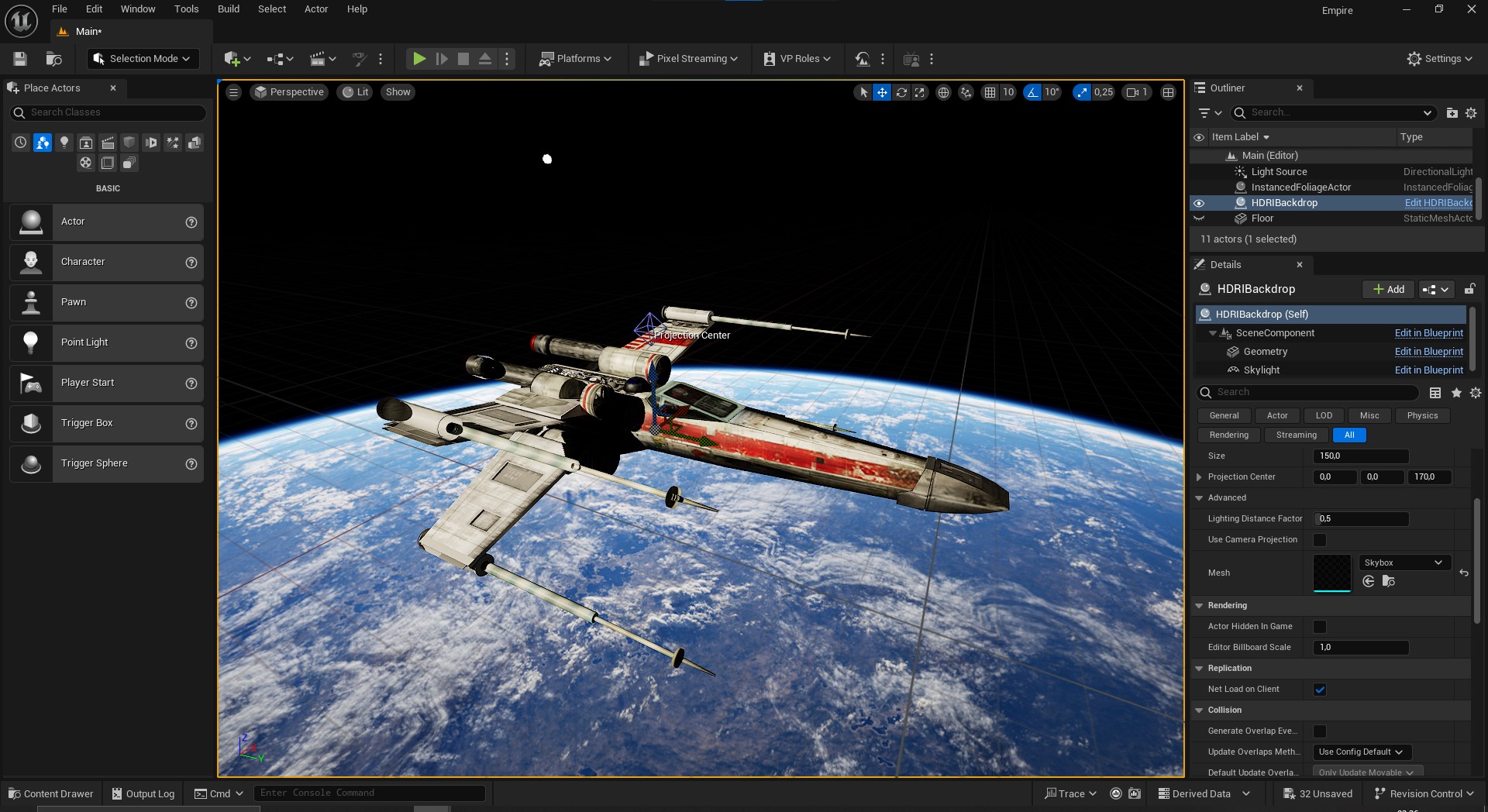Select the Rotate tool in viewport
Viewport: 1488px width, 812px height.
901,92
